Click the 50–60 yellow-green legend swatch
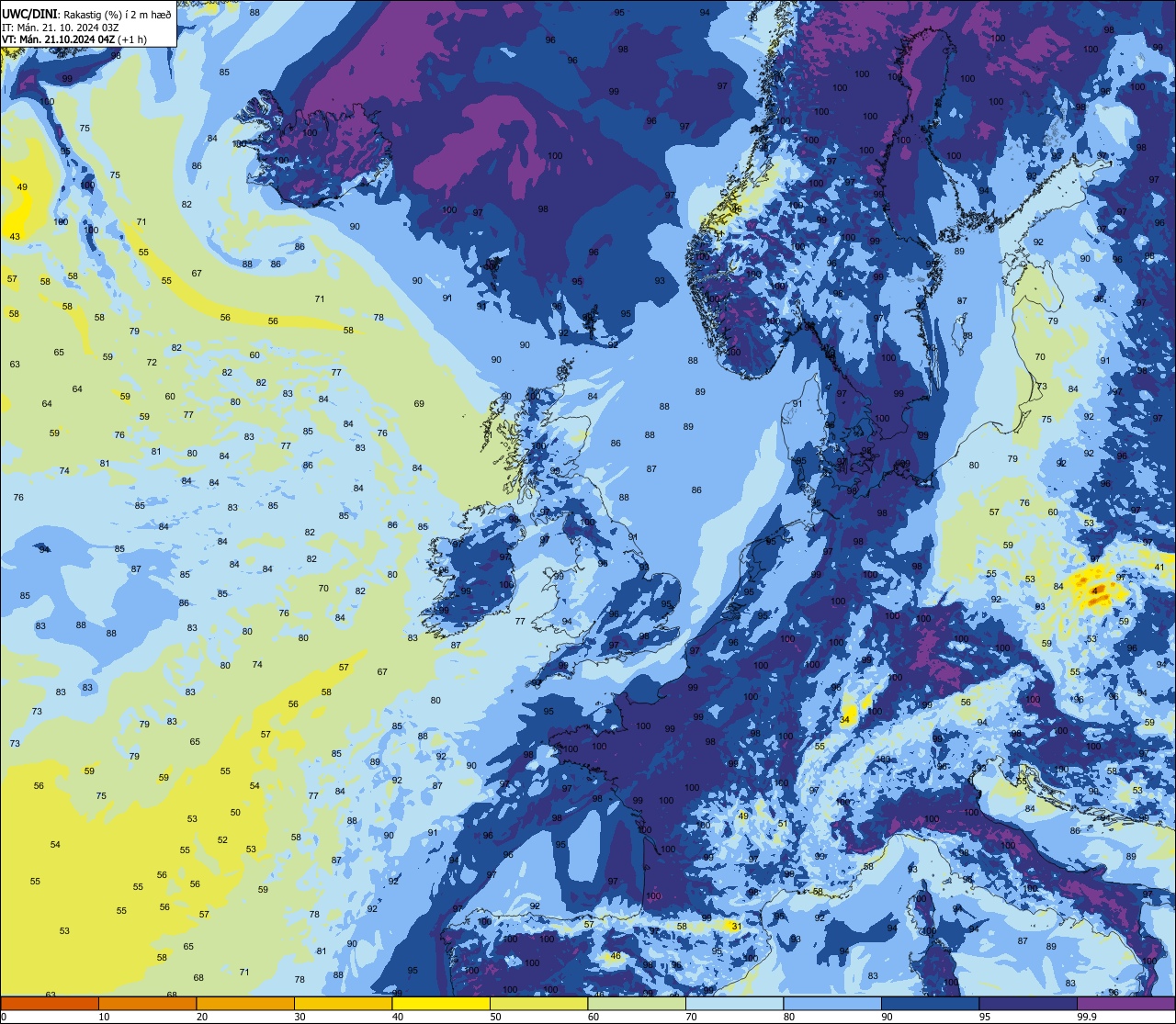This screenshot has height=1024, width=1176. click(538, 1004)
